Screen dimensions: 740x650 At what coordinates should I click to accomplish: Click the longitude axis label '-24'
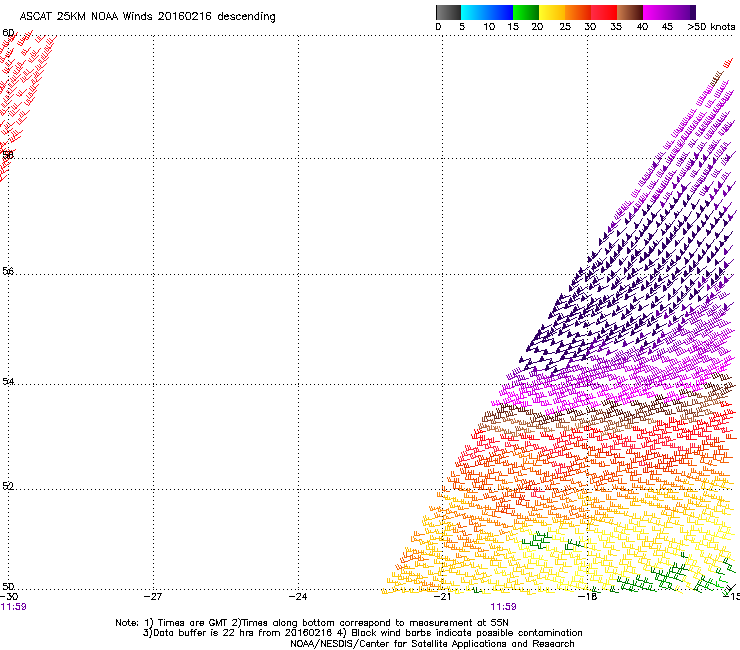click(298, 597)
